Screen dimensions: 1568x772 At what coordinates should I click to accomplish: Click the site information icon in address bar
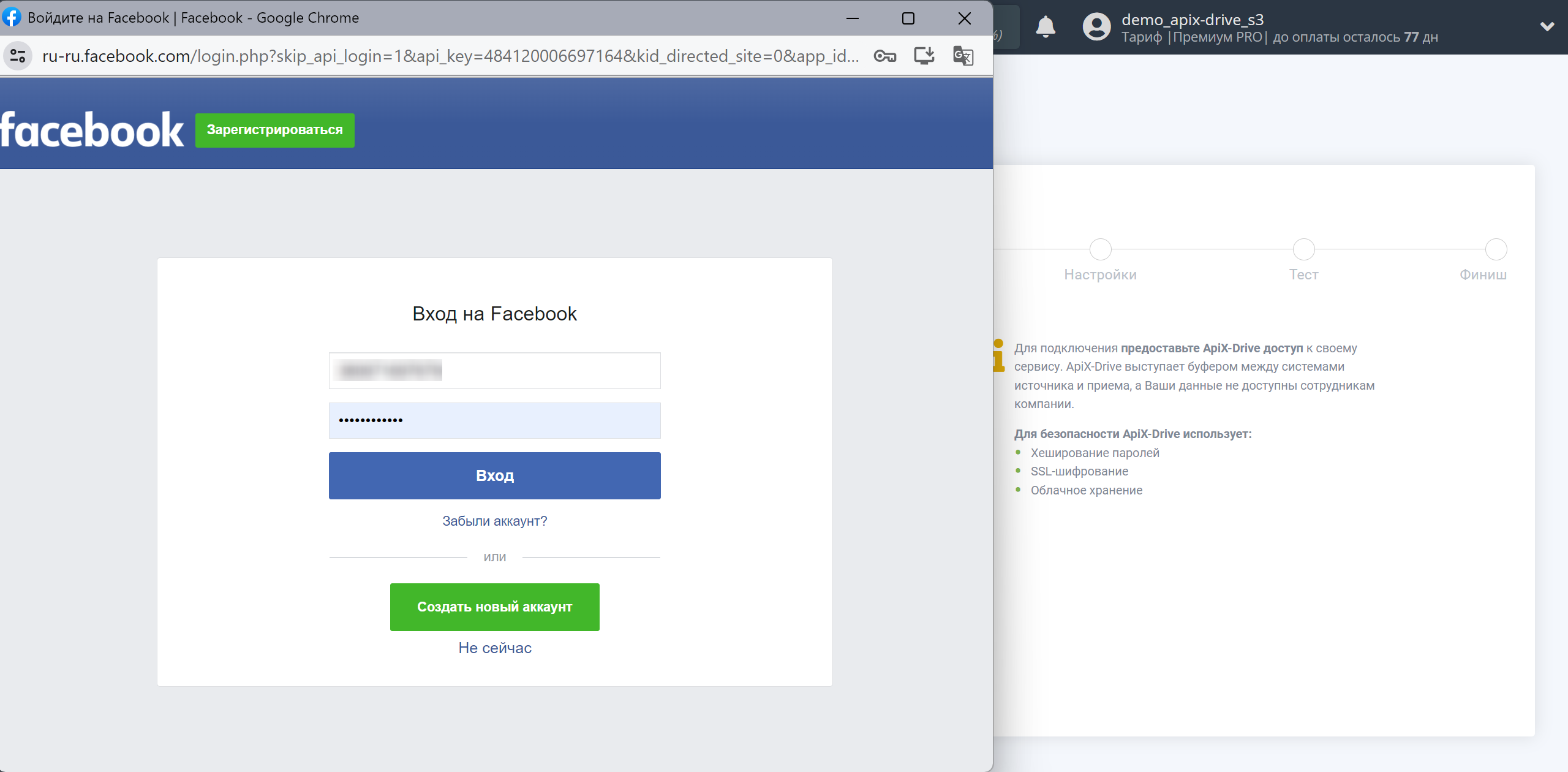coord(18,56)
